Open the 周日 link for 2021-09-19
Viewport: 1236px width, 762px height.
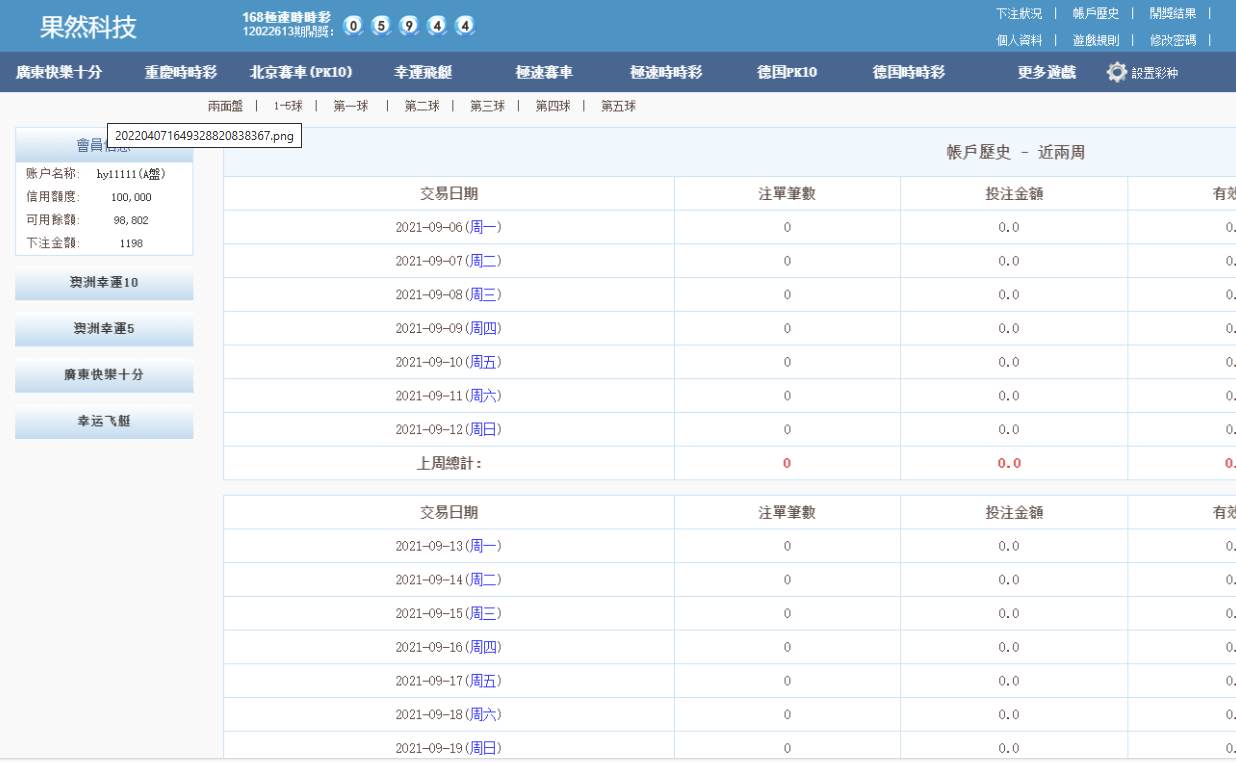484,748
